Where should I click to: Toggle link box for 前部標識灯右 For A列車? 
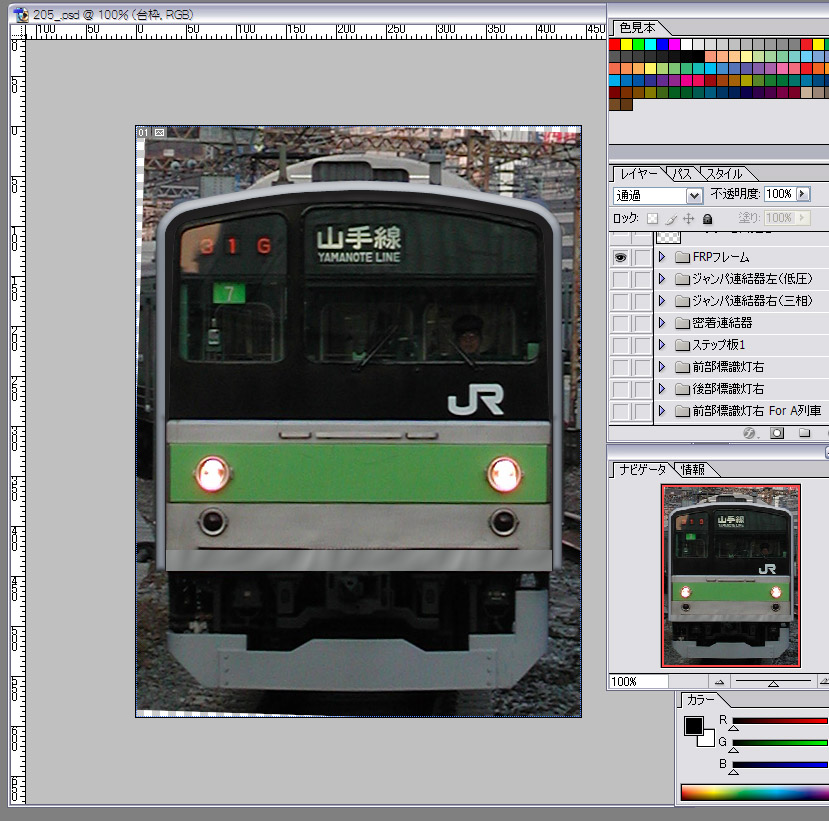click(x=642, y=411)
